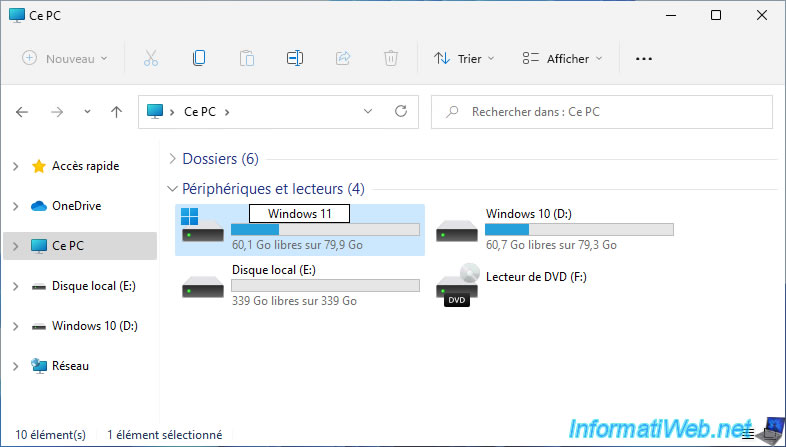Select Réseau in the navigation pane
Image resolution: width=786 pixels, height=447 pixels.
pos(70,366)
